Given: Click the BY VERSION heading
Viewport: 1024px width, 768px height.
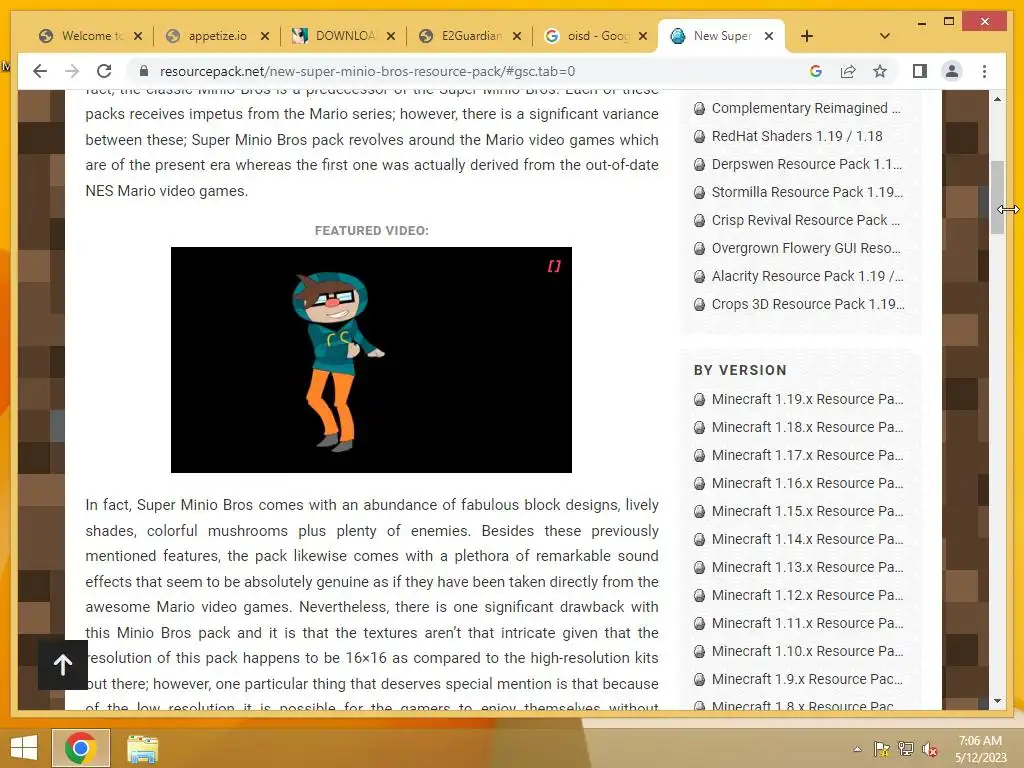Looking at the screenshot, I should pyautogui.click(x=740, y=370).
